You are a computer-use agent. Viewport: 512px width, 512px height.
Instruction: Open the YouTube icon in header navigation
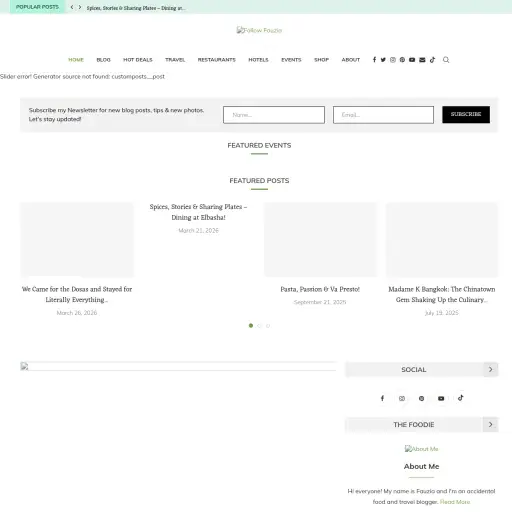click(412, 60)
